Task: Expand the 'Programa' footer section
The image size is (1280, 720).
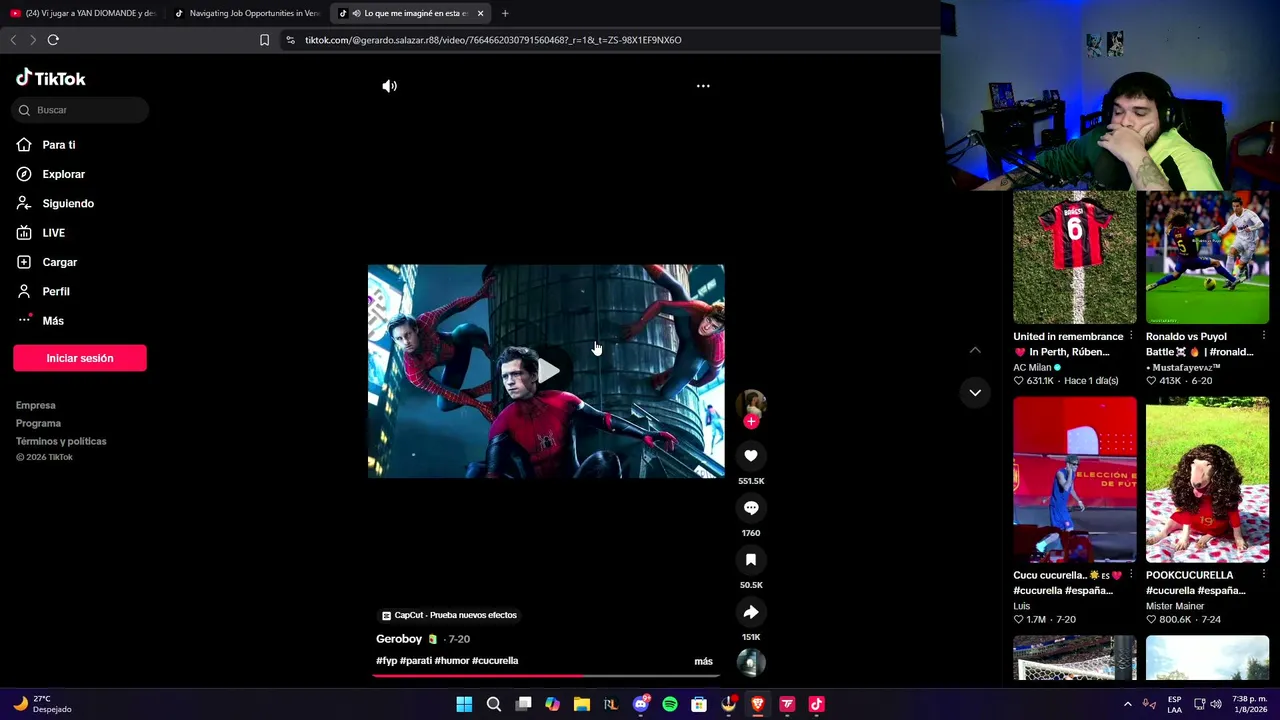Action: click(38, 423)
